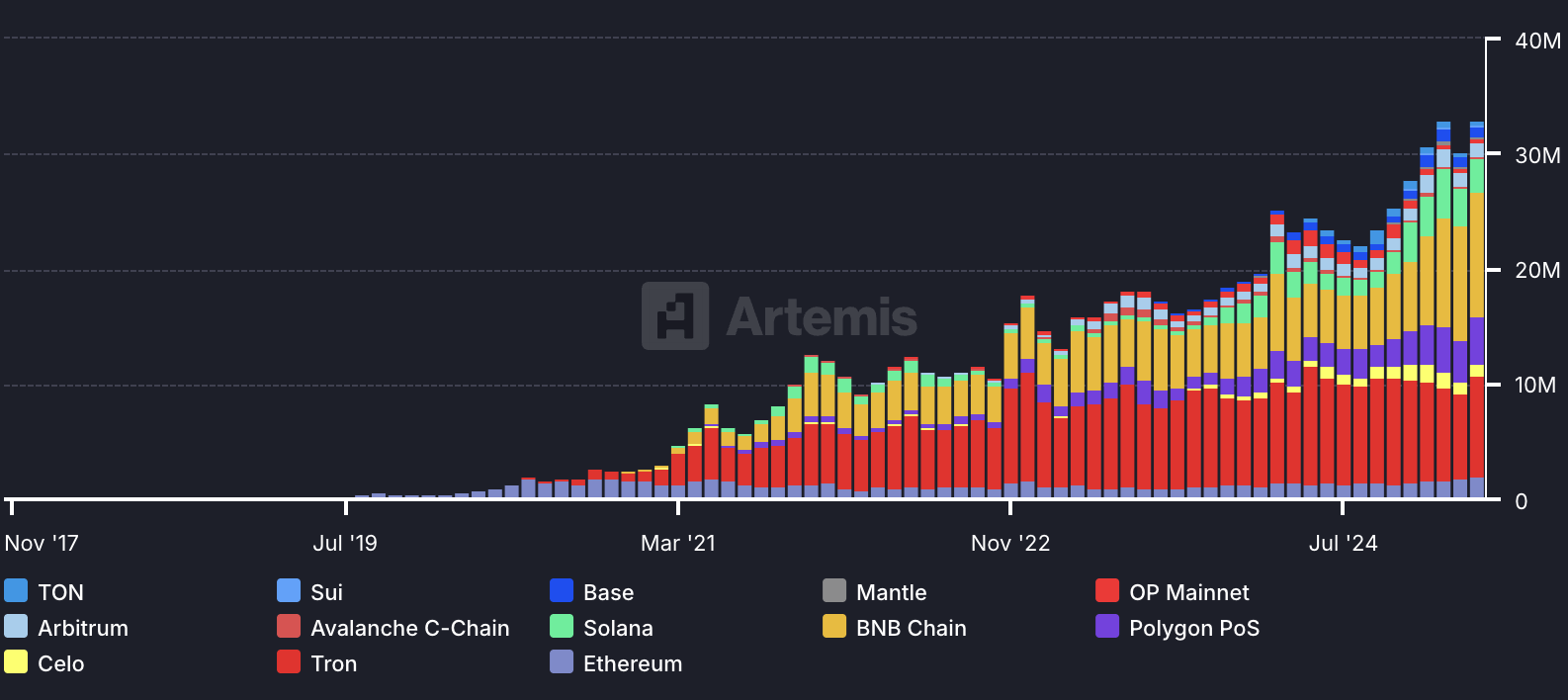Click the 30M y-axis label
Screen dimensions: 1568x700
[1536, 155]
